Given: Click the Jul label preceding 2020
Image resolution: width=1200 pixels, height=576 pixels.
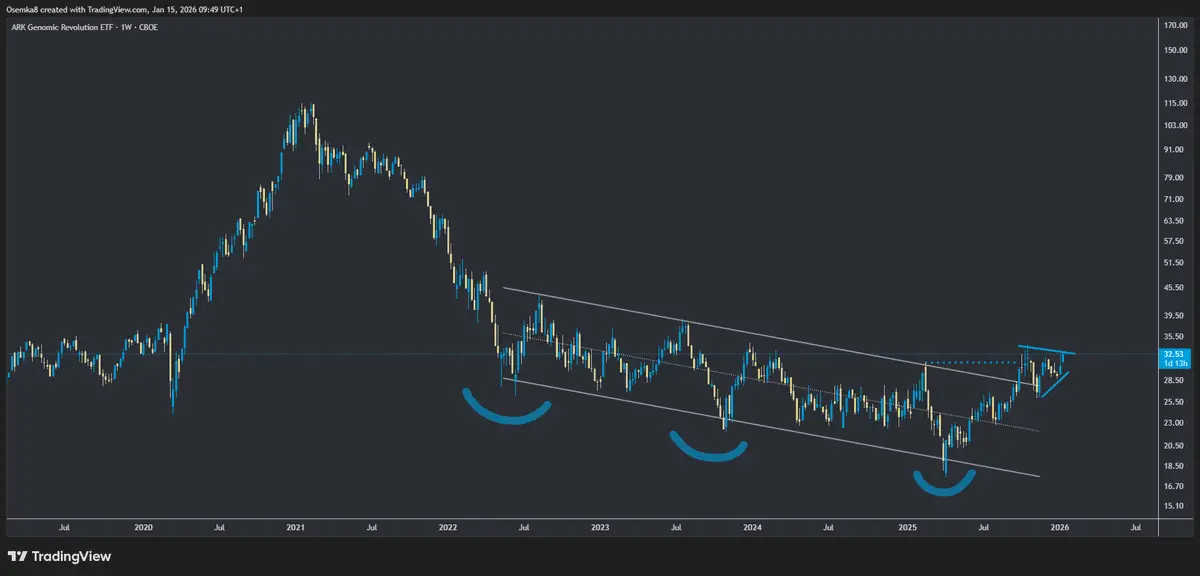Looking at the screenshot, I should click(x=65, y=526).
